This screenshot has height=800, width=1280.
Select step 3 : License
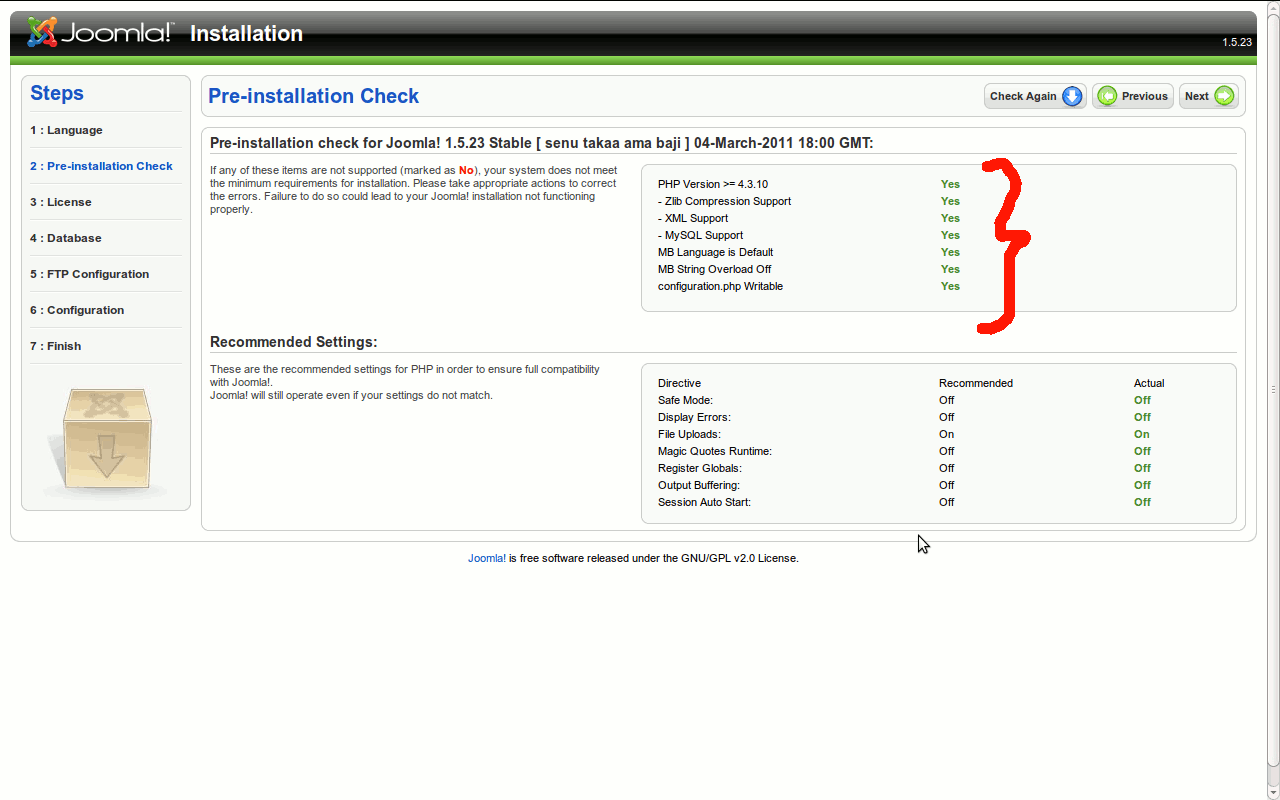60,202
